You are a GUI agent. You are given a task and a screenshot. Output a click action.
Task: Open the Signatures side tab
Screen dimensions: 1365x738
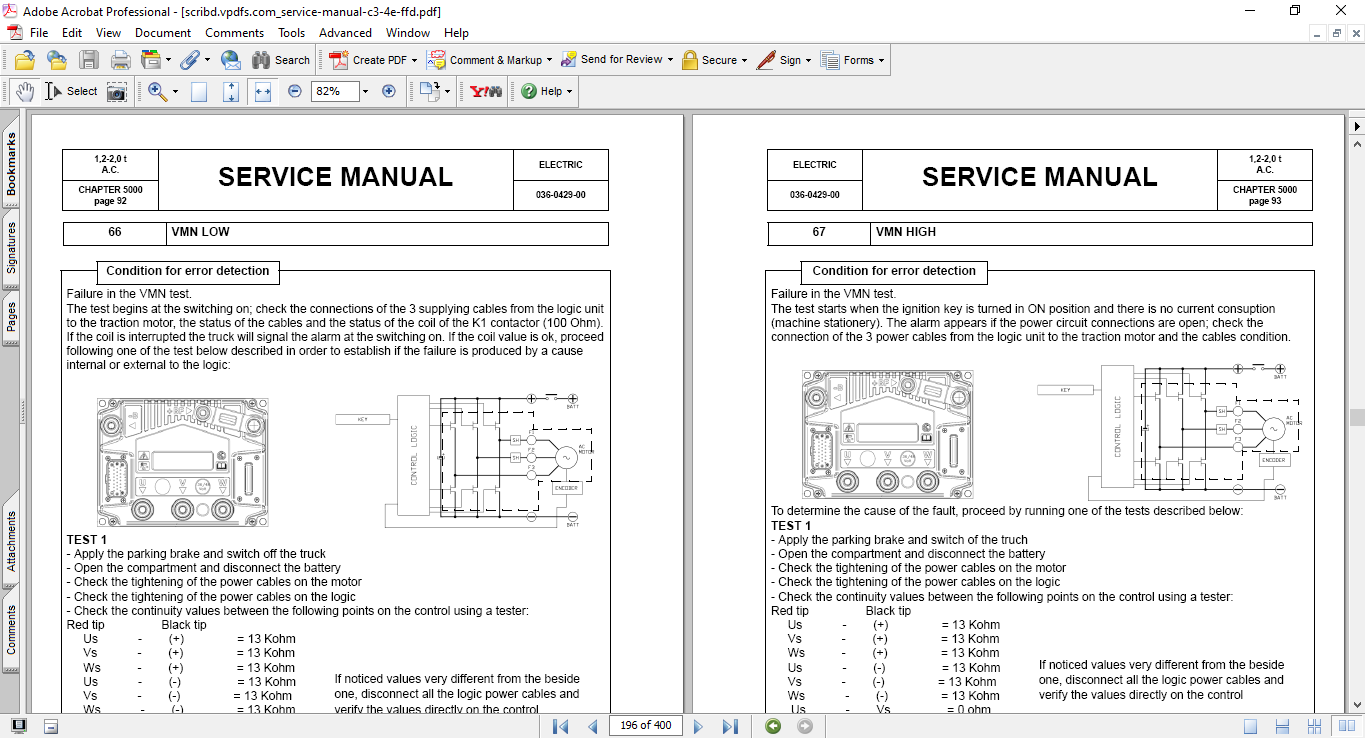click(11, 247)
